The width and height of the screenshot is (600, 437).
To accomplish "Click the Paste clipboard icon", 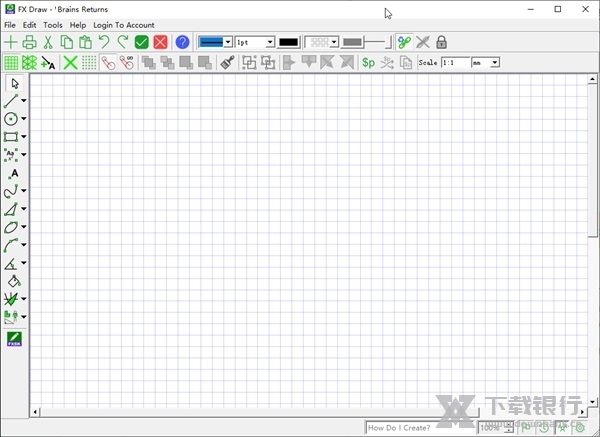I will pyautogui.click(x=85, y=42).
